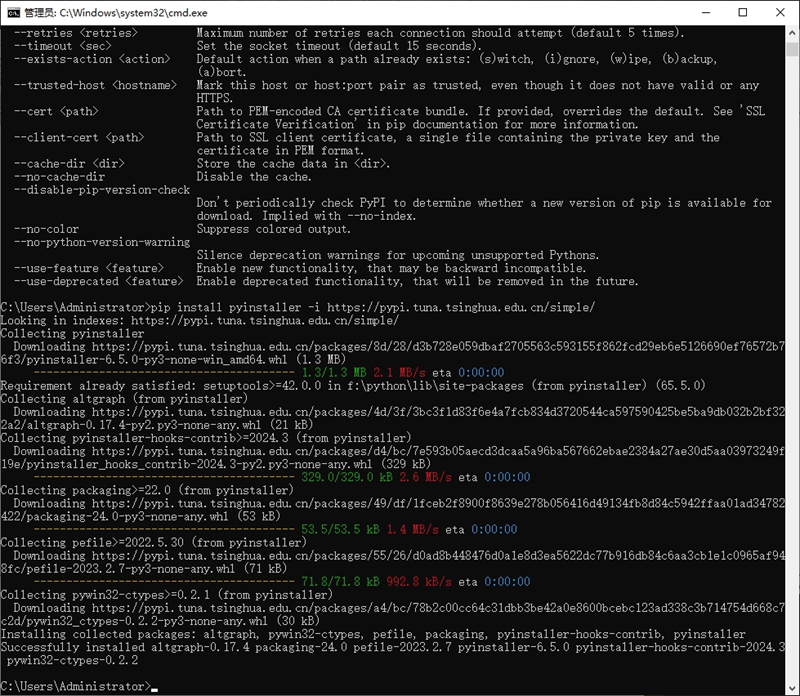800x696 pixels.
Task: Click the scrollbar down arrow
Action: pos(792,688)
